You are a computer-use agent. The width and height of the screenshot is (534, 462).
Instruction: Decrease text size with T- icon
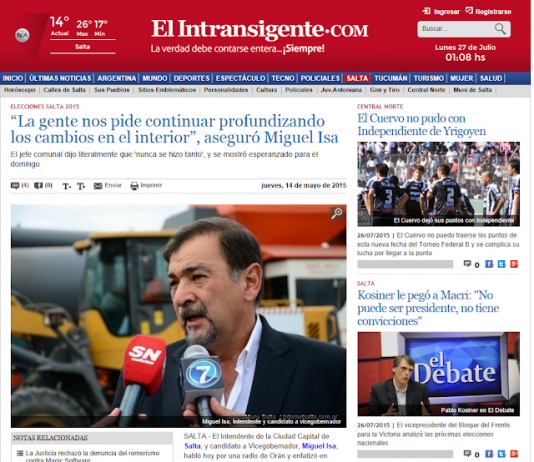[x=66, y=186]
